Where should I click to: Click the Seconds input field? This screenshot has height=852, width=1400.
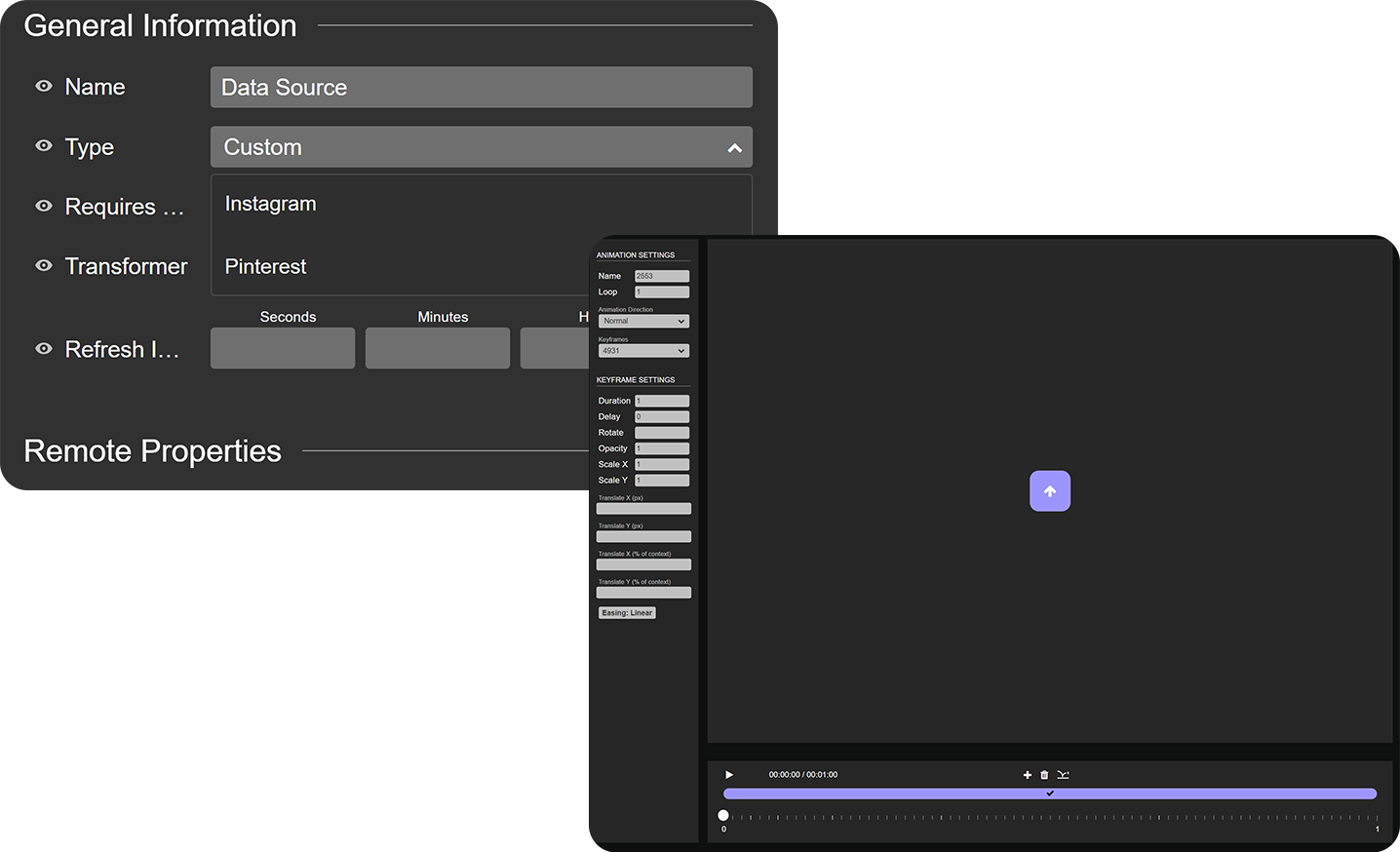282,348
